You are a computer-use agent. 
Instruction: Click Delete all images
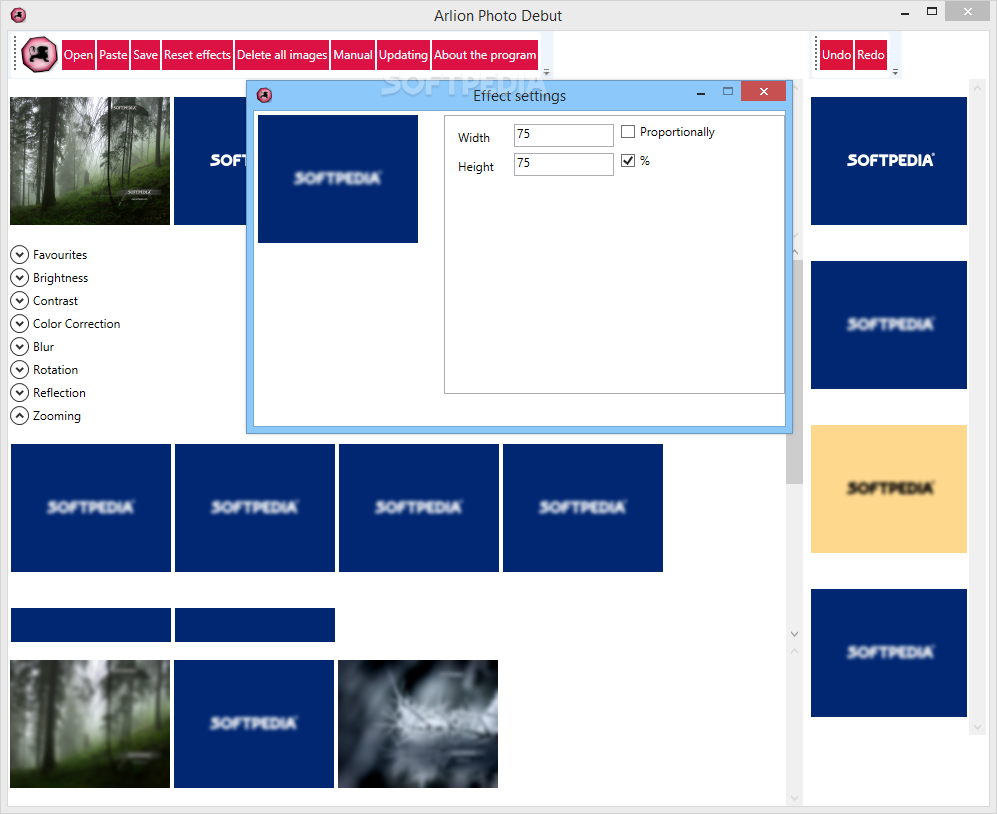[282, 55]
